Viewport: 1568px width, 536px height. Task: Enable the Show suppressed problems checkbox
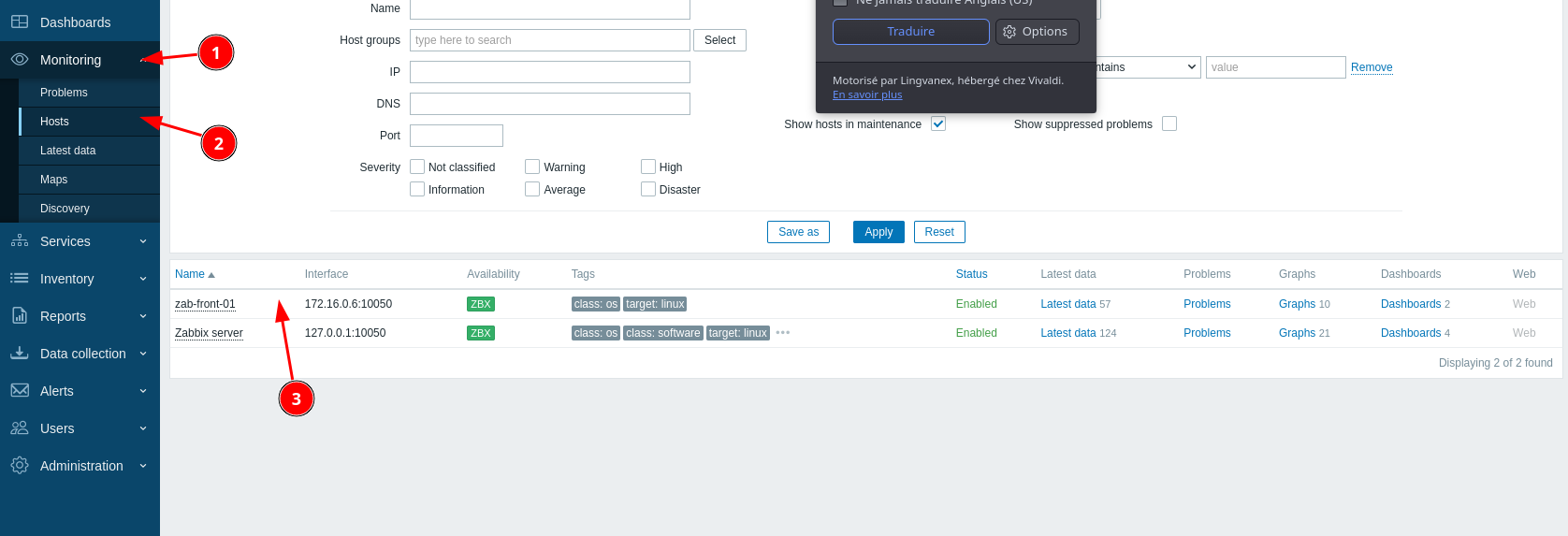tap(1169, 123)
